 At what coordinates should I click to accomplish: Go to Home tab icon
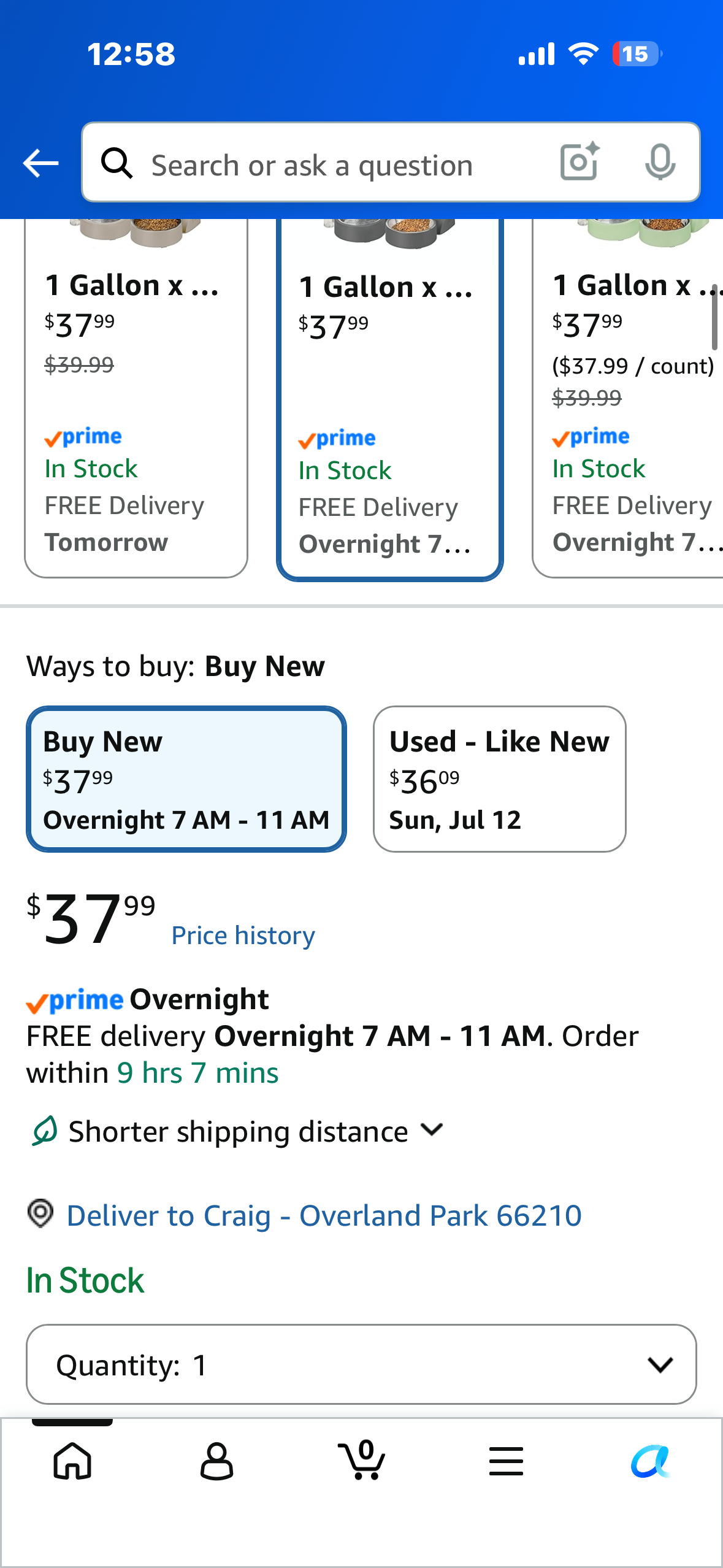click(x=72, y=1461)
